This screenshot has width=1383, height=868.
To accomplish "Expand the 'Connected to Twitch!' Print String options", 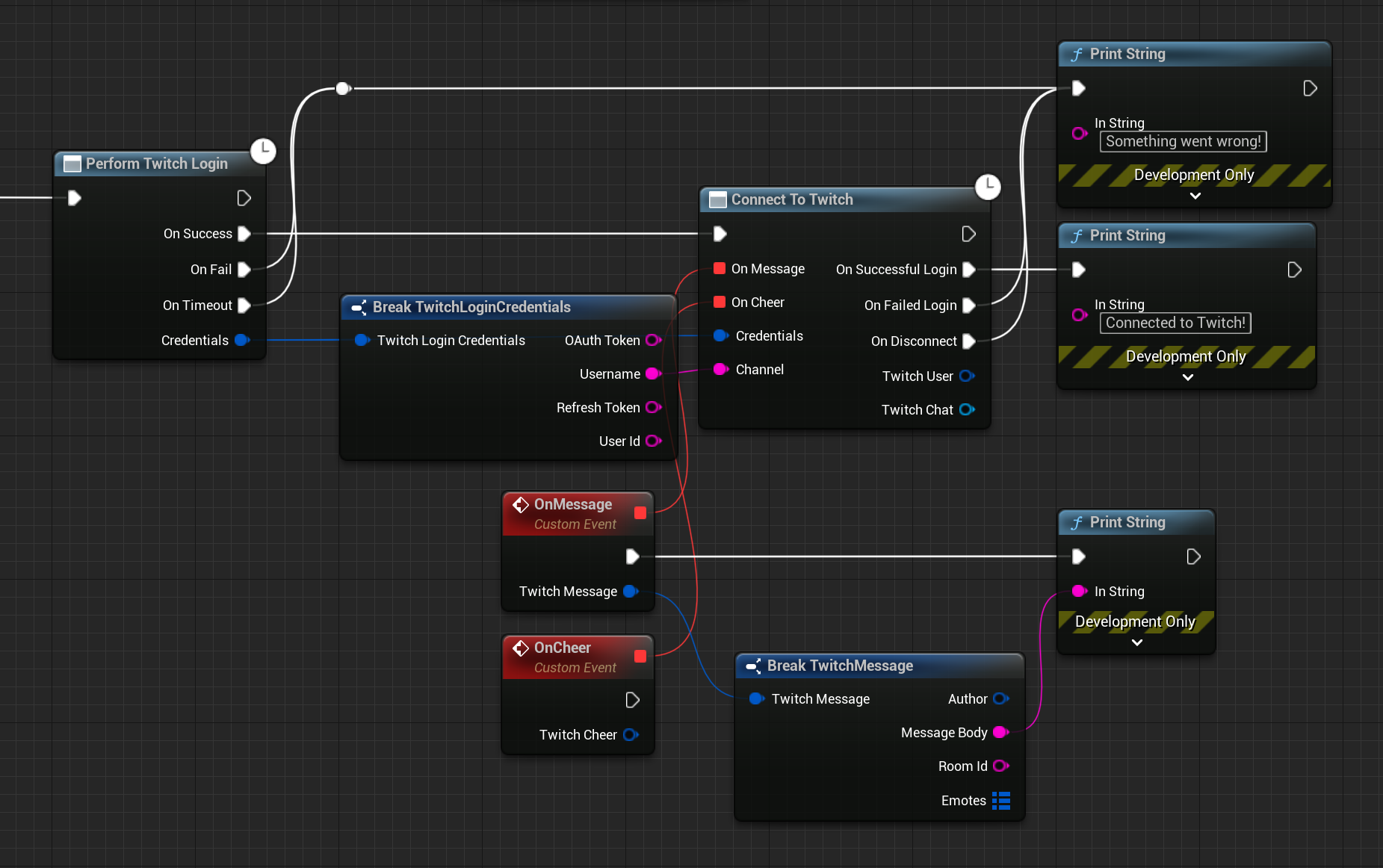I will [x=1187, y=377].
